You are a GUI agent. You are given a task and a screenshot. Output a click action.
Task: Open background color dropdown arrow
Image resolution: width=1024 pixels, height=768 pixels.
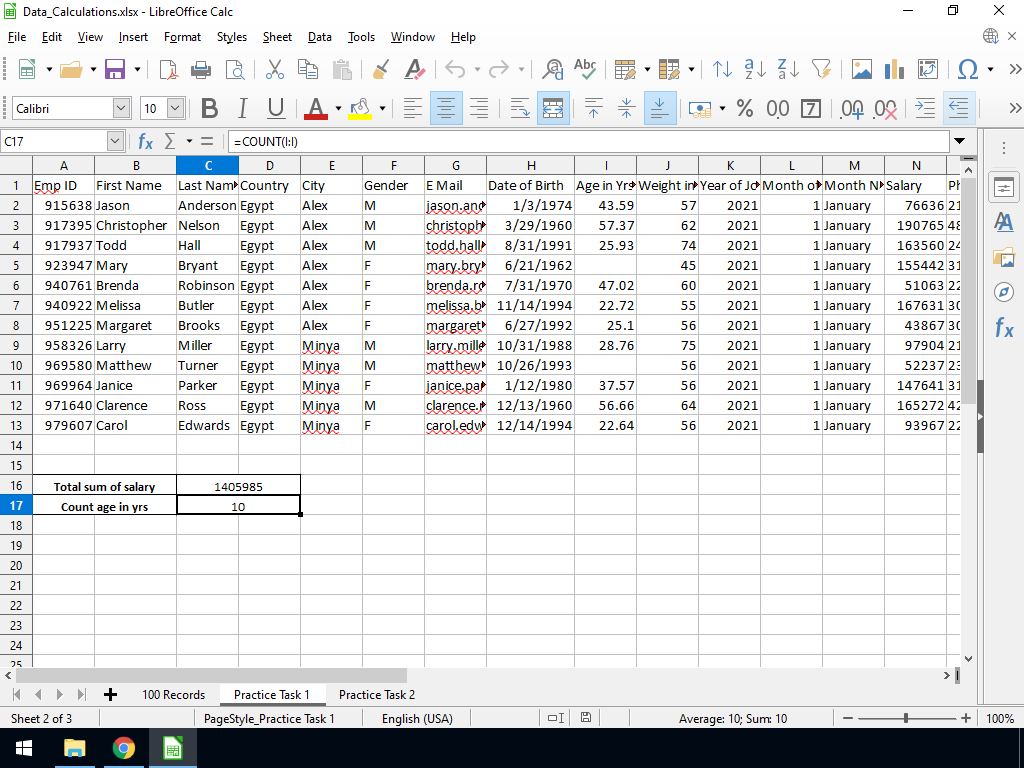point(382,108)
